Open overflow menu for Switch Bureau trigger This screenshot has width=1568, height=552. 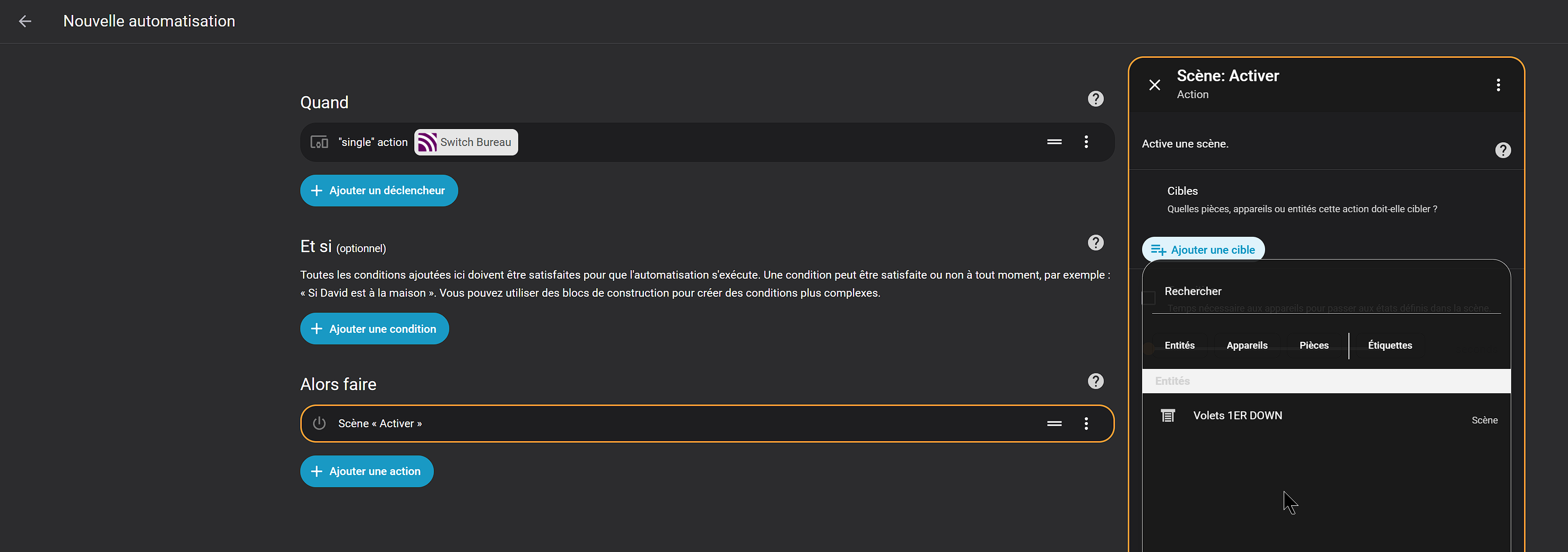pos(1086,142)
